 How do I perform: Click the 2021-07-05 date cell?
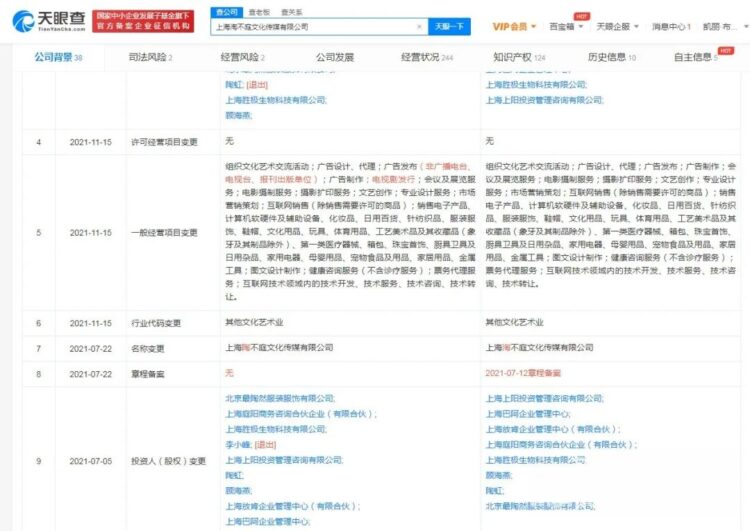click(x=90, y=461)
